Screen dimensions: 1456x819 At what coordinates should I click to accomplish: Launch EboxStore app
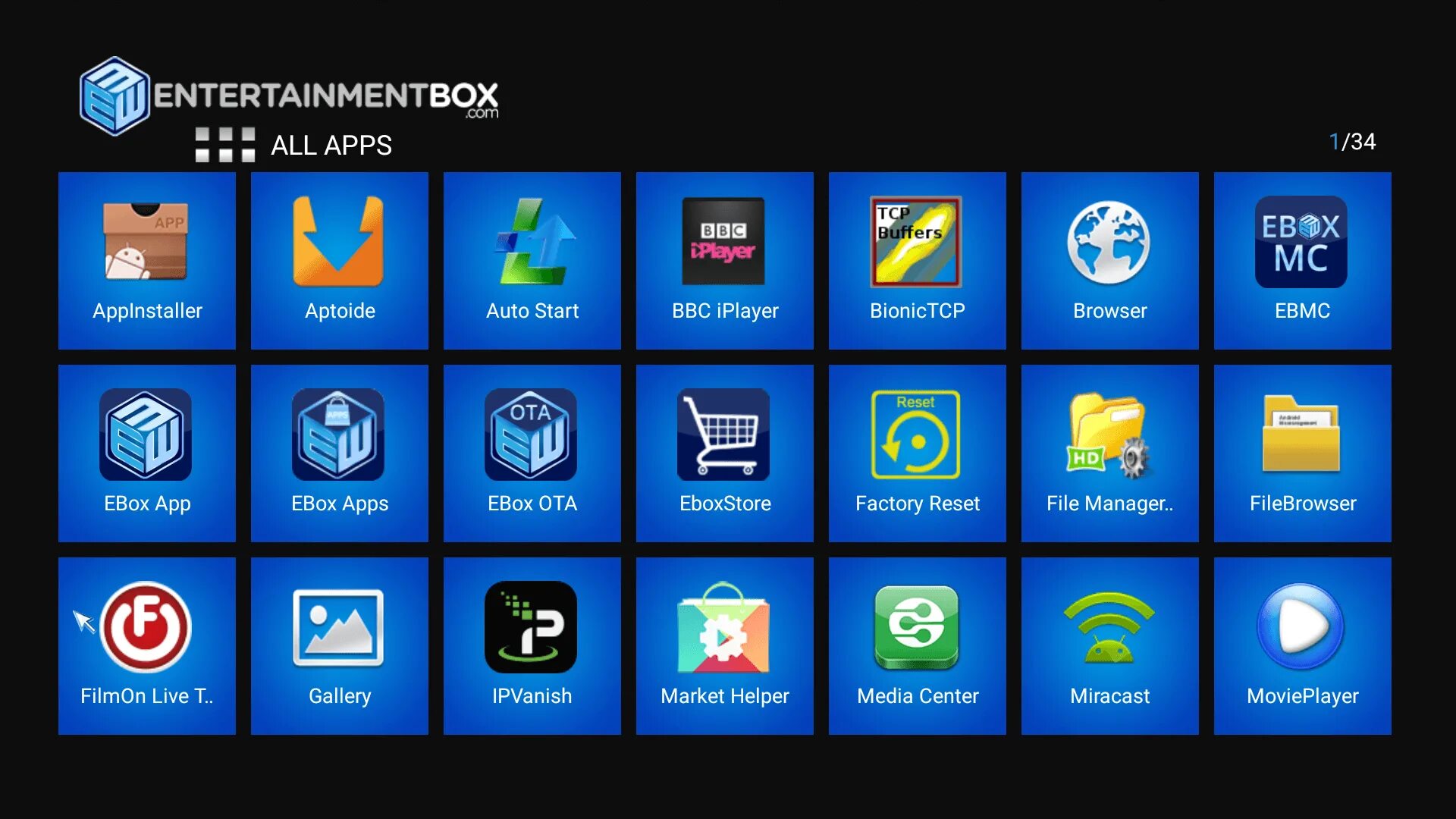tap(723, 453)
